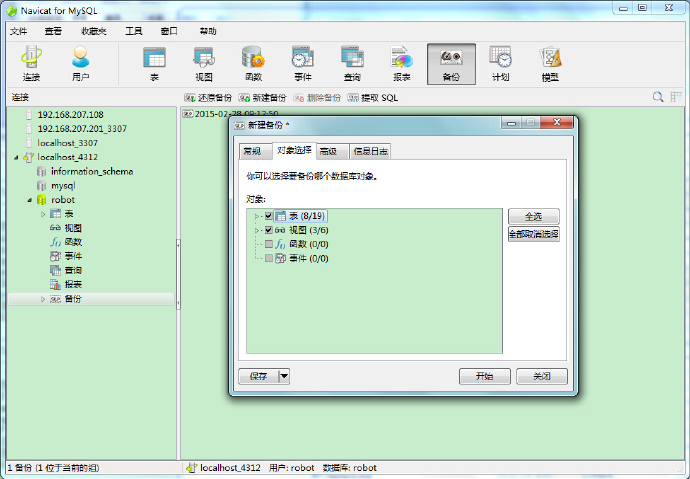The width and height of the screenshot is (690, 479).
Task: Click the panel splitter collapse handle
Action: (178, 275)
